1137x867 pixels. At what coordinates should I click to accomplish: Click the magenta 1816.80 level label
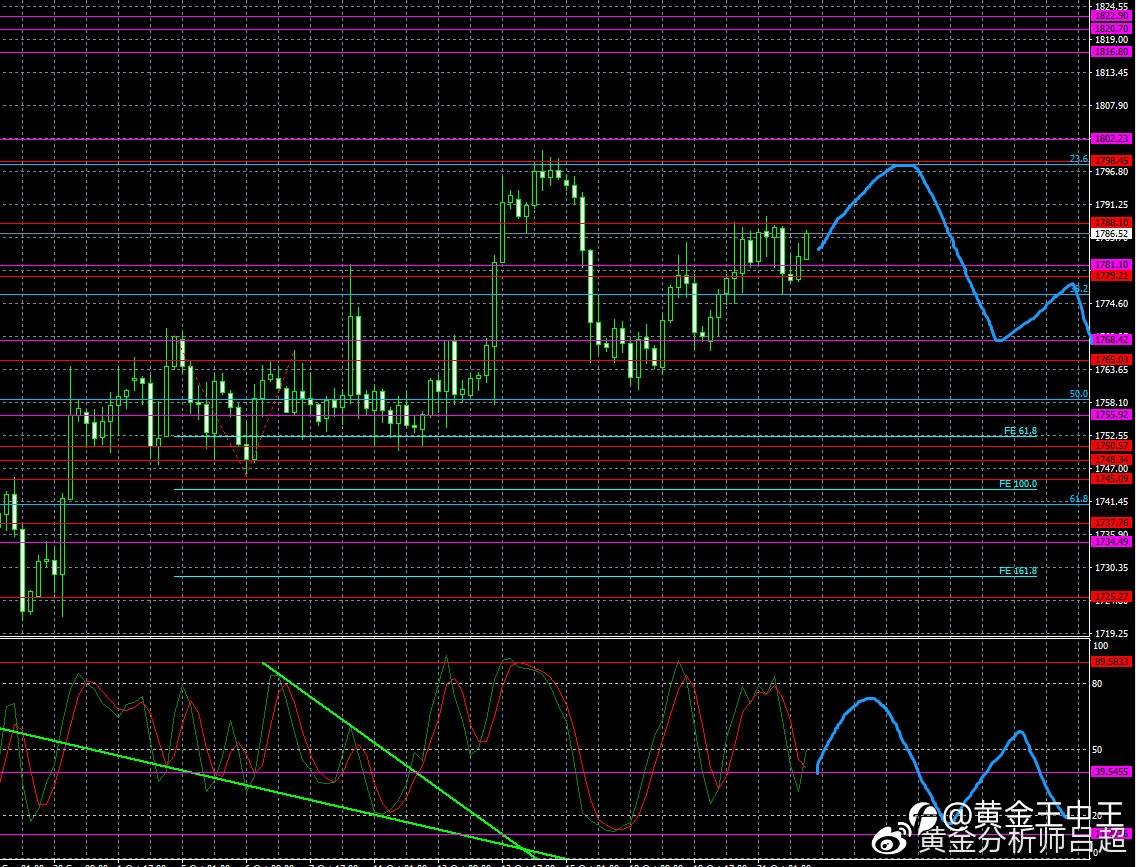(1111, 52)
